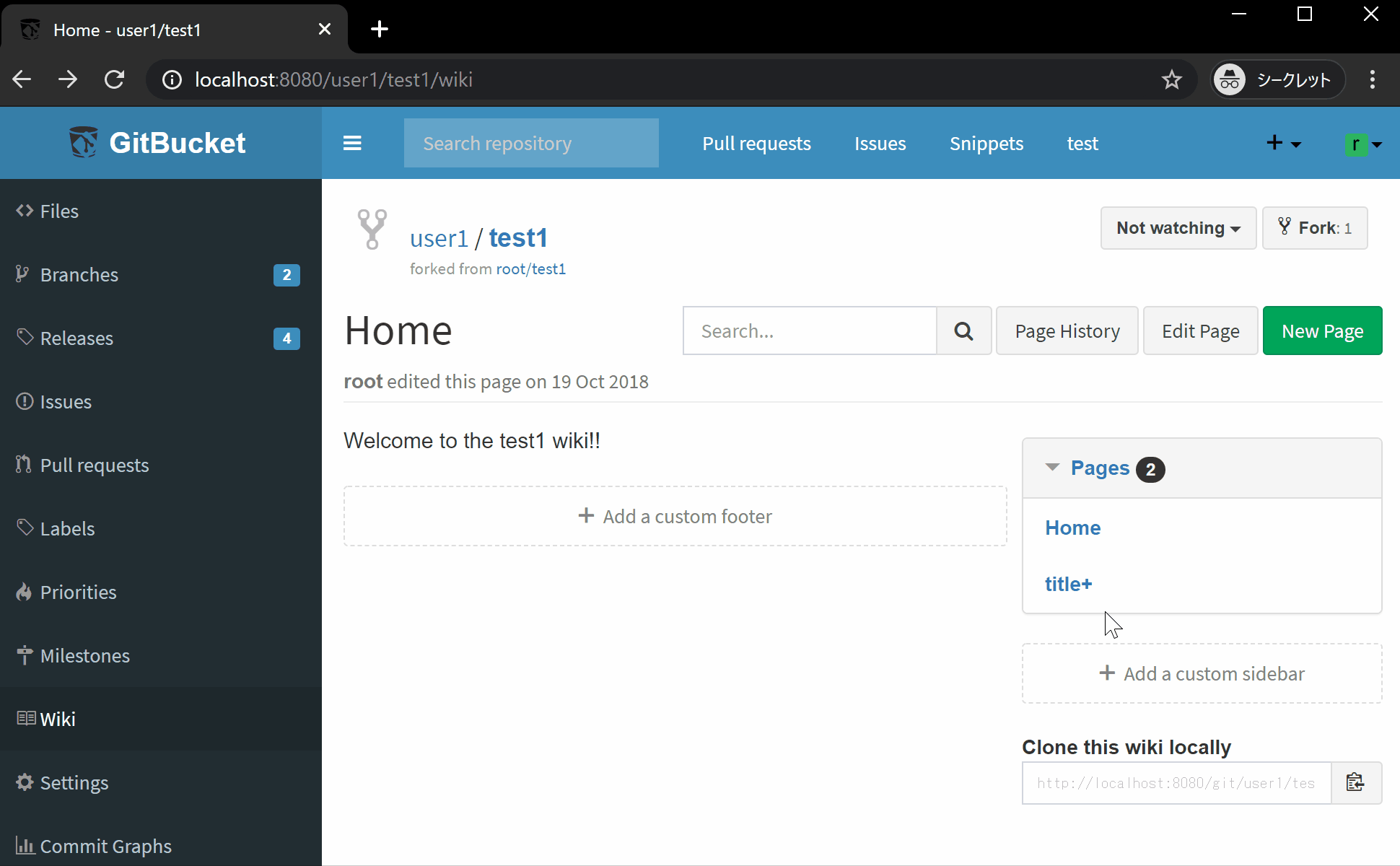Open the title+ wiki page link

tap(1068, 584)
